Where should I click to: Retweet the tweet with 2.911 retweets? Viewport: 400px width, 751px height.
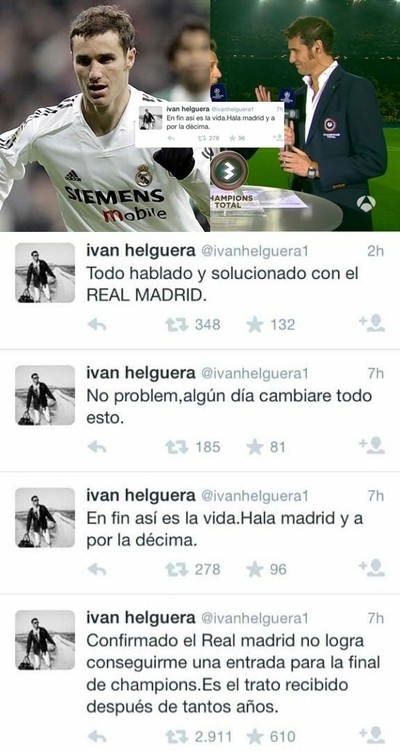pos(174,736)
